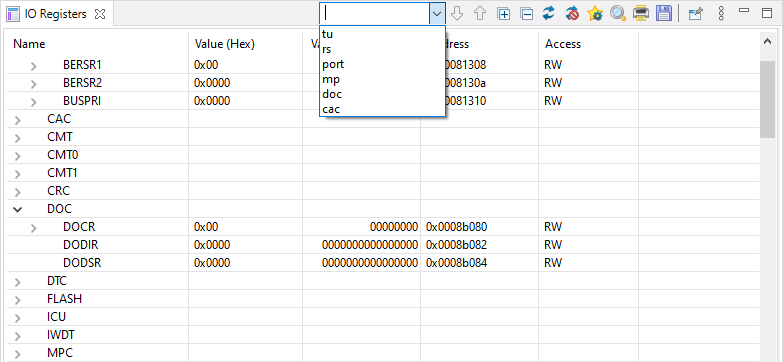Expand the CAC module
Image resolution: width=783 pixels, height=362 pixels.
(17, 120)
